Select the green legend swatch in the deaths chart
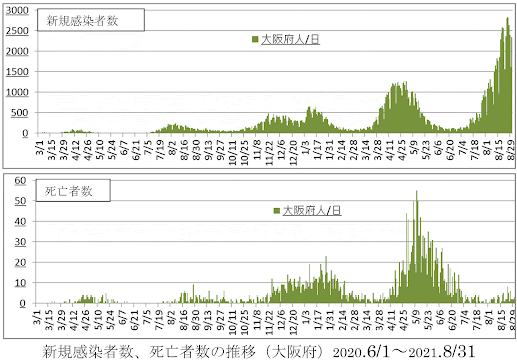The height and width of the screenshot is (362, 517). pos(276,211)
